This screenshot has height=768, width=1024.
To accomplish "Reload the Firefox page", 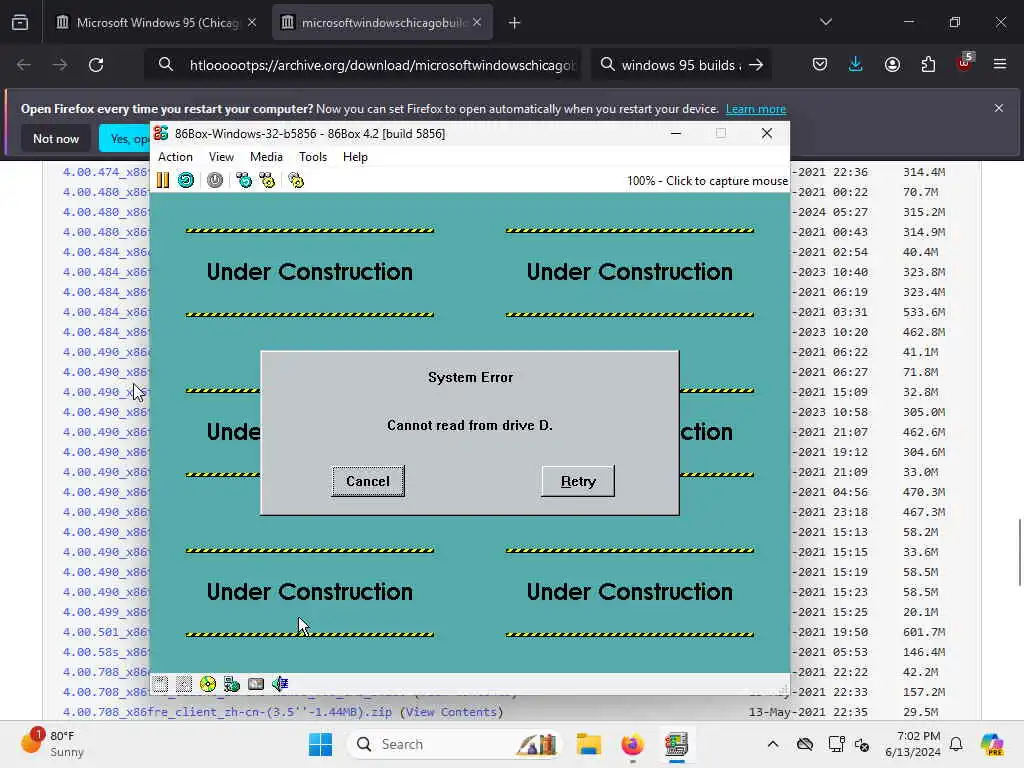I will (x=96, y=65).
